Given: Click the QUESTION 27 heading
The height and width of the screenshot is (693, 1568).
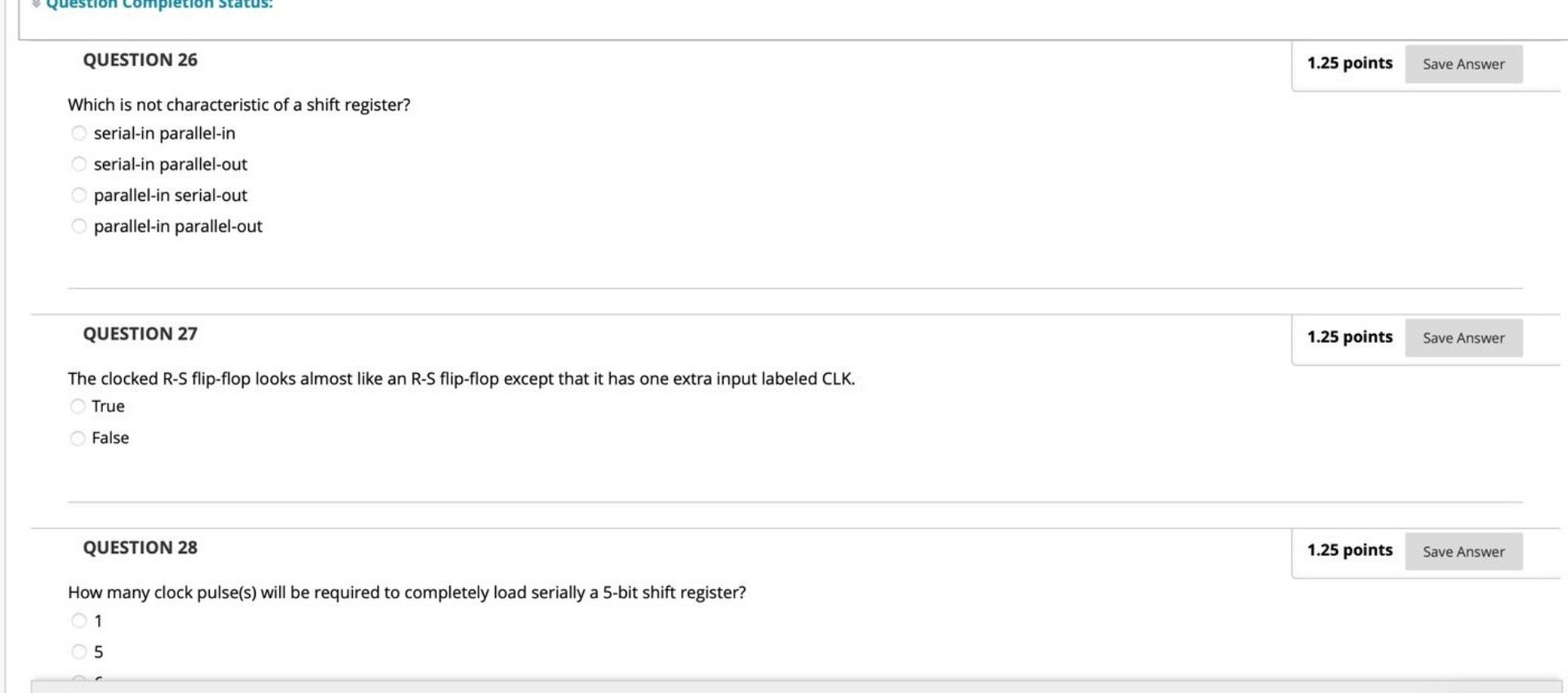Looking at the screenshot, I should point(140,334).
